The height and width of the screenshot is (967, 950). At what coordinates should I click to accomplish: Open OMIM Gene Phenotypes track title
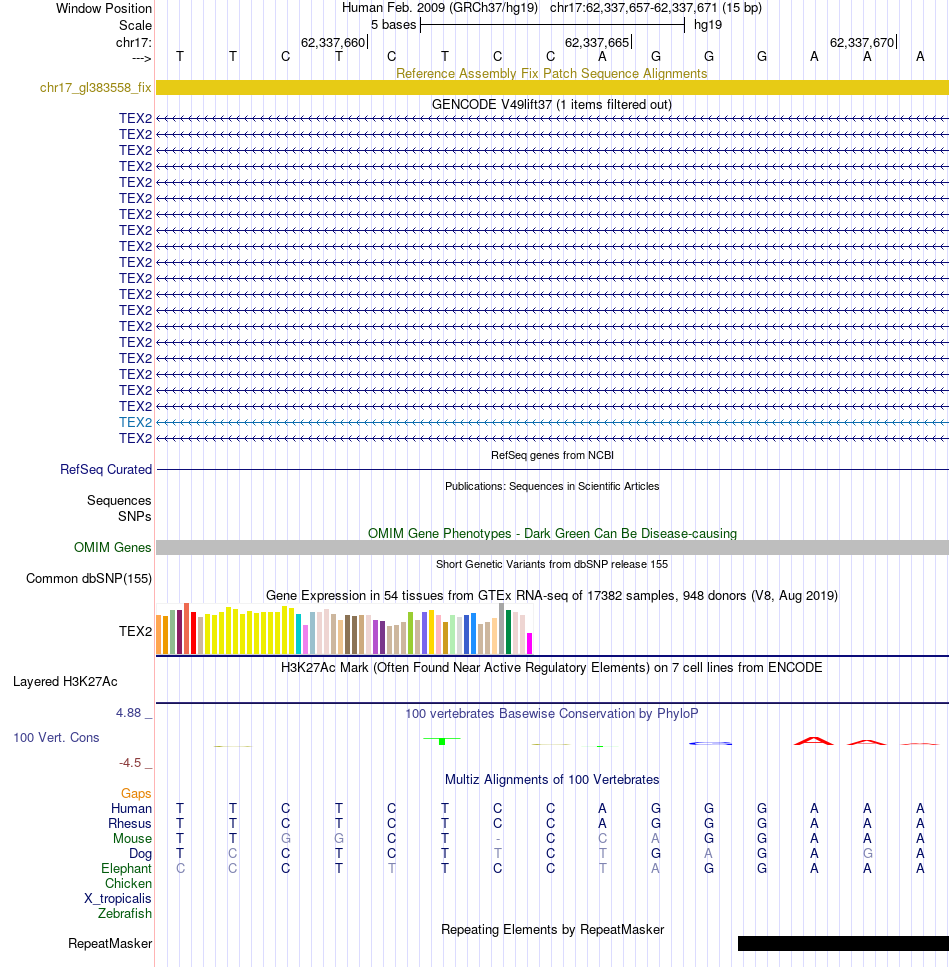point(552,533)
